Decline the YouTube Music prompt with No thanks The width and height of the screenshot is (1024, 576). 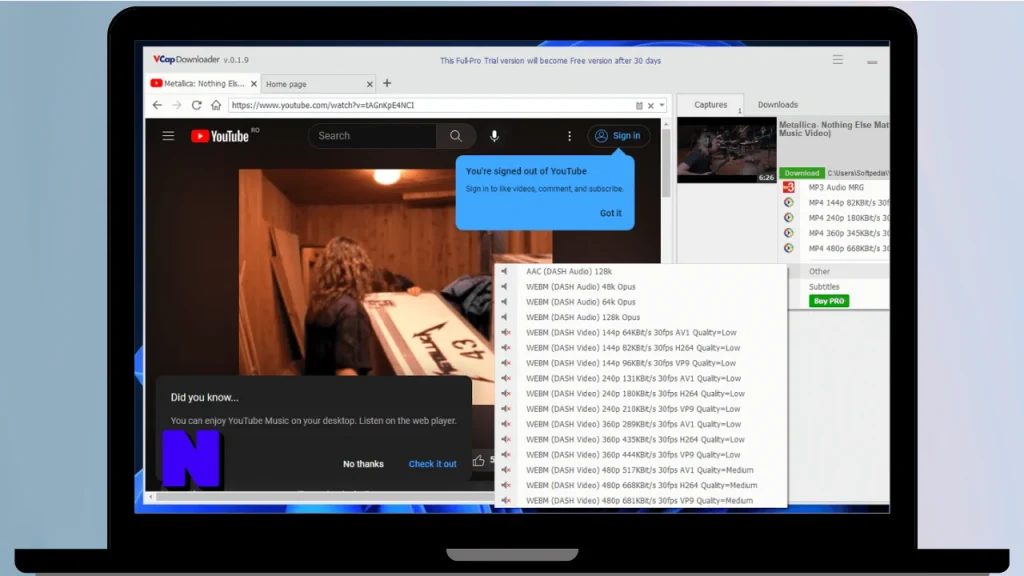[x=363, y=464]
